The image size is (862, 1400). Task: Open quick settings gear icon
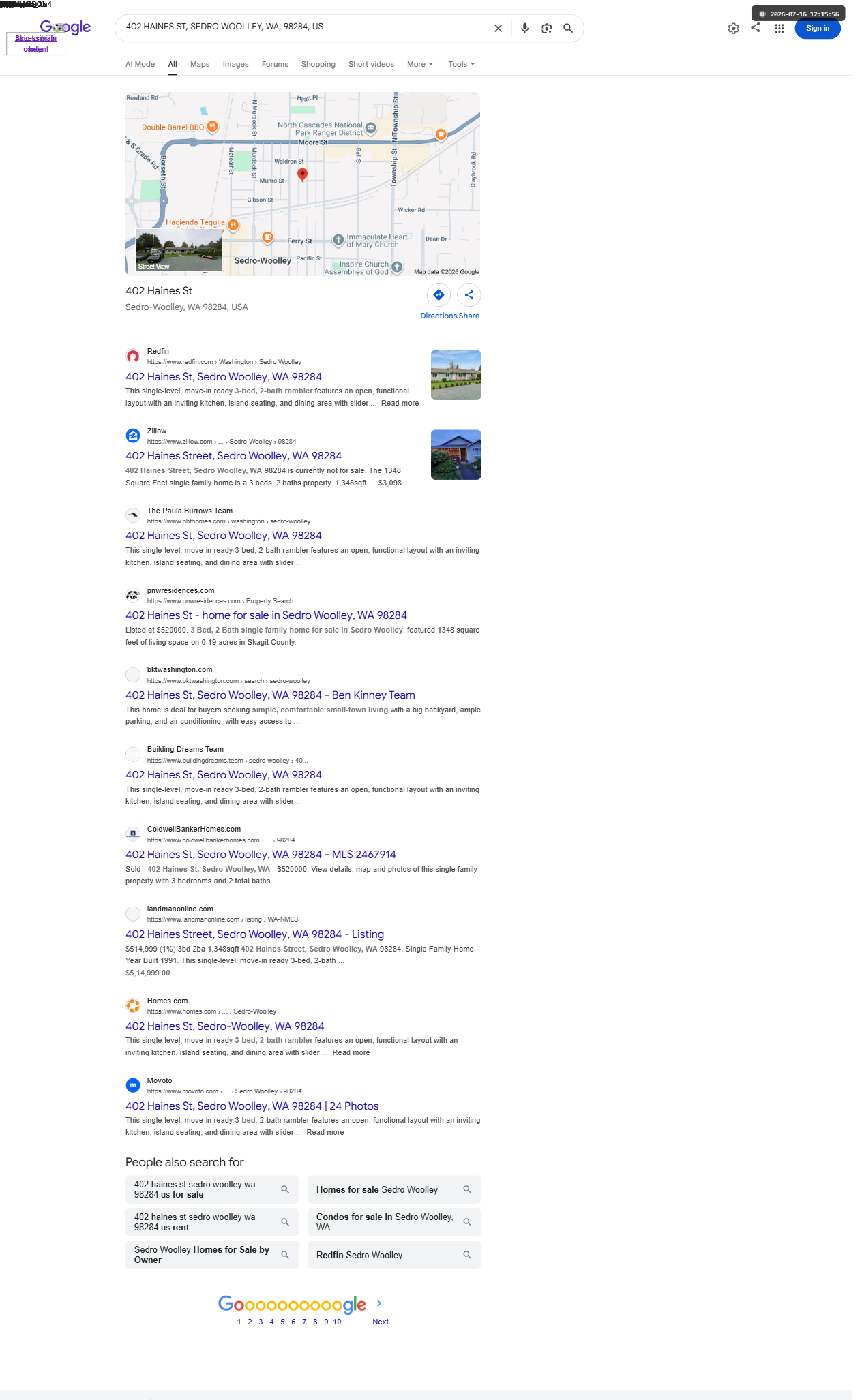click(734, 29)
